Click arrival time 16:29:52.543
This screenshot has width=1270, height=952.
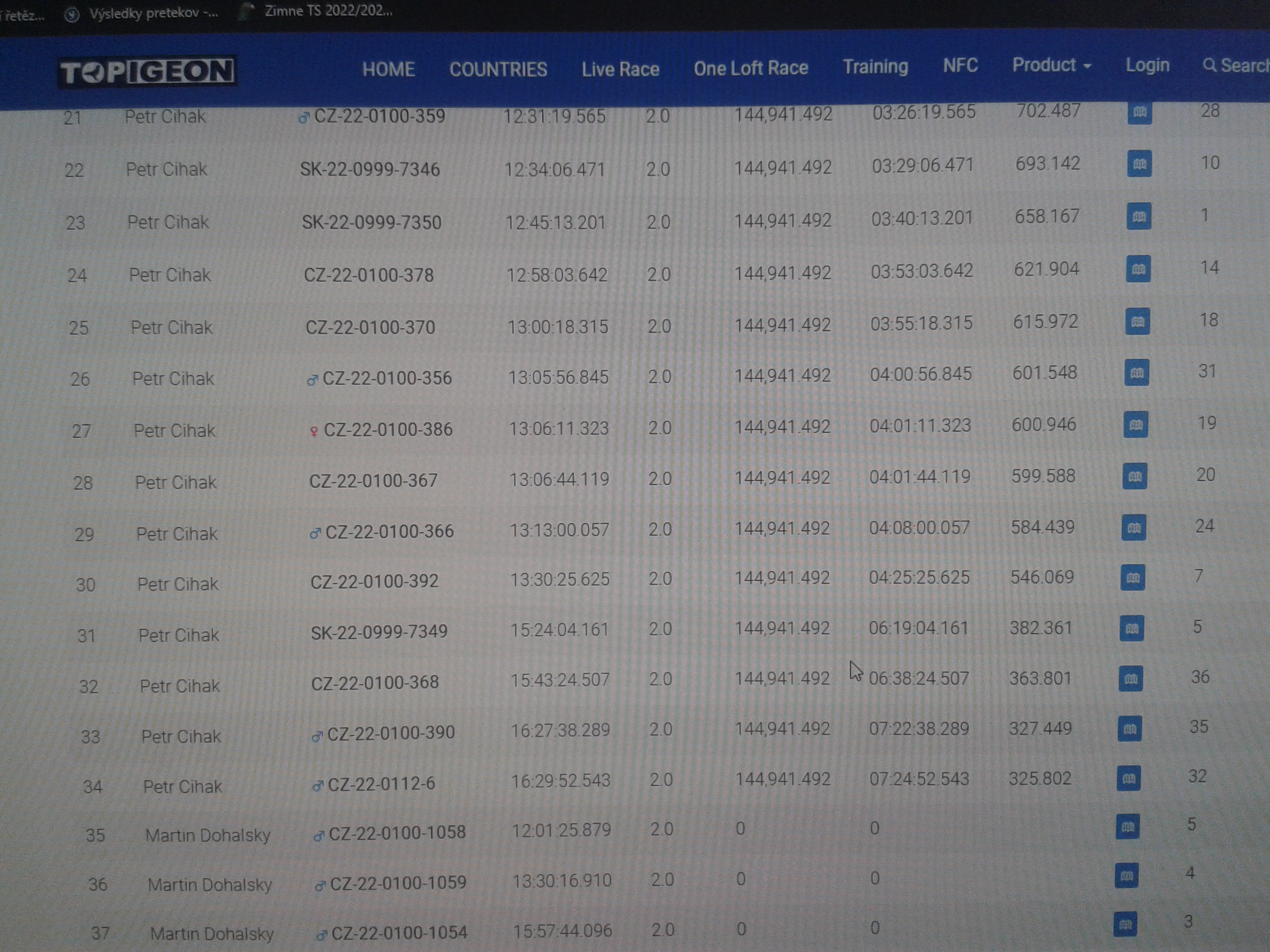pos(561,780)
